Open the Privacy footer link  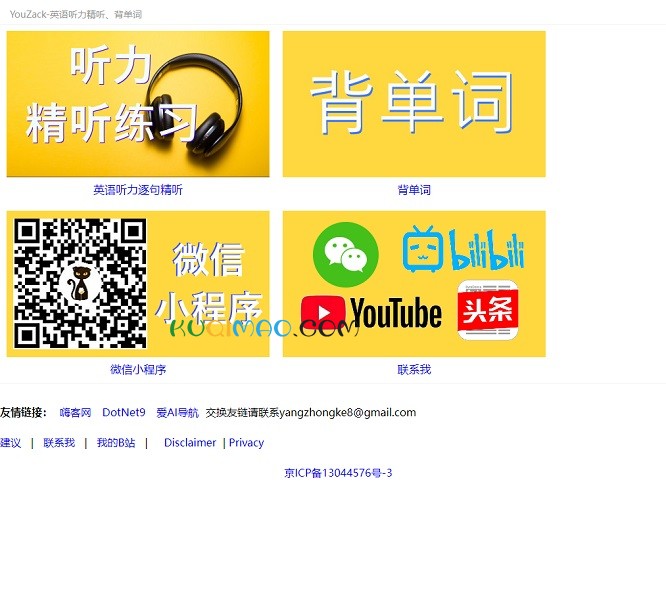click(246, 443)
